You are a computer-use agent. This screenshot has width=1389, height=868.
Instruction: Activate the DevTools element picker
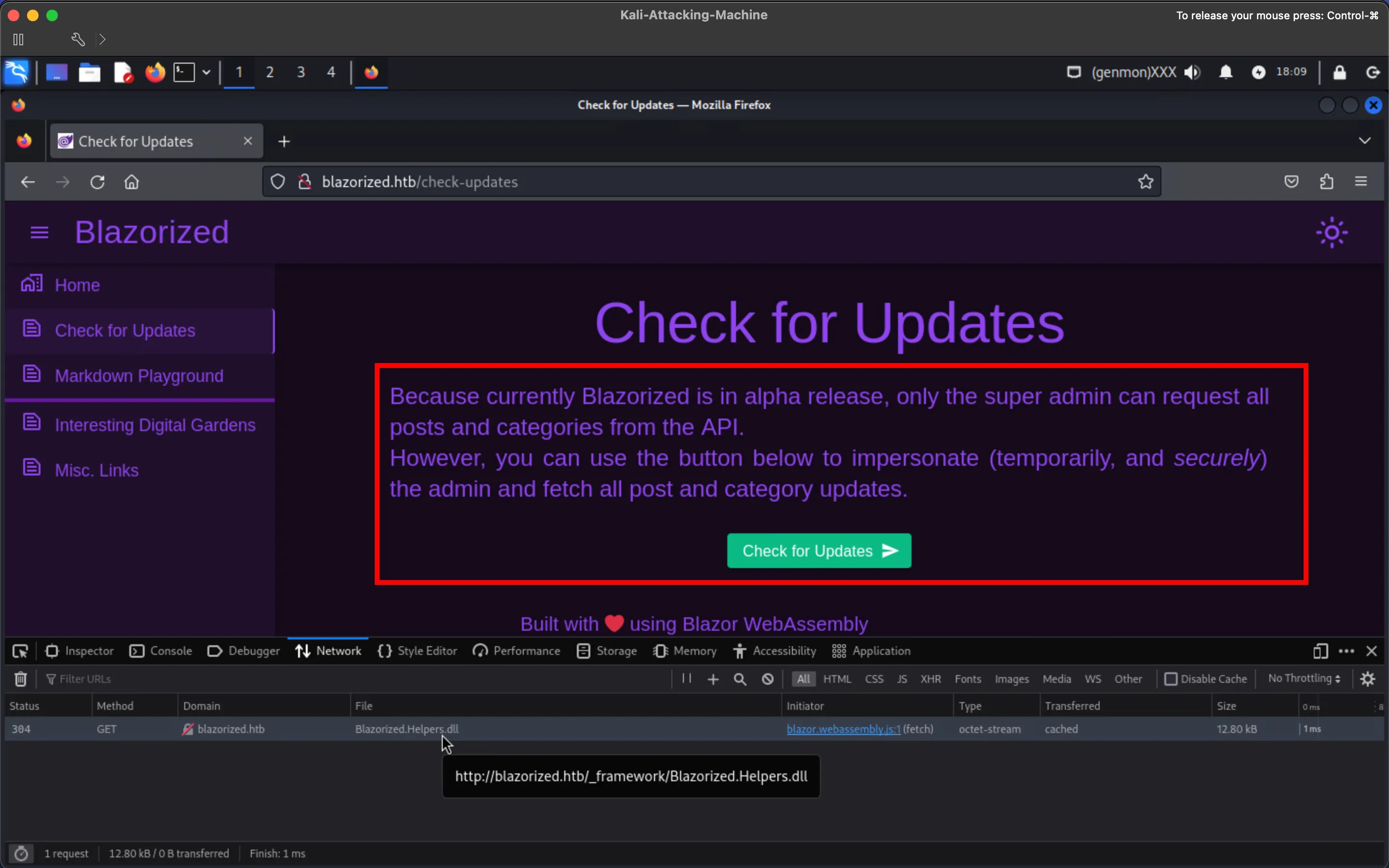[20, 651]
